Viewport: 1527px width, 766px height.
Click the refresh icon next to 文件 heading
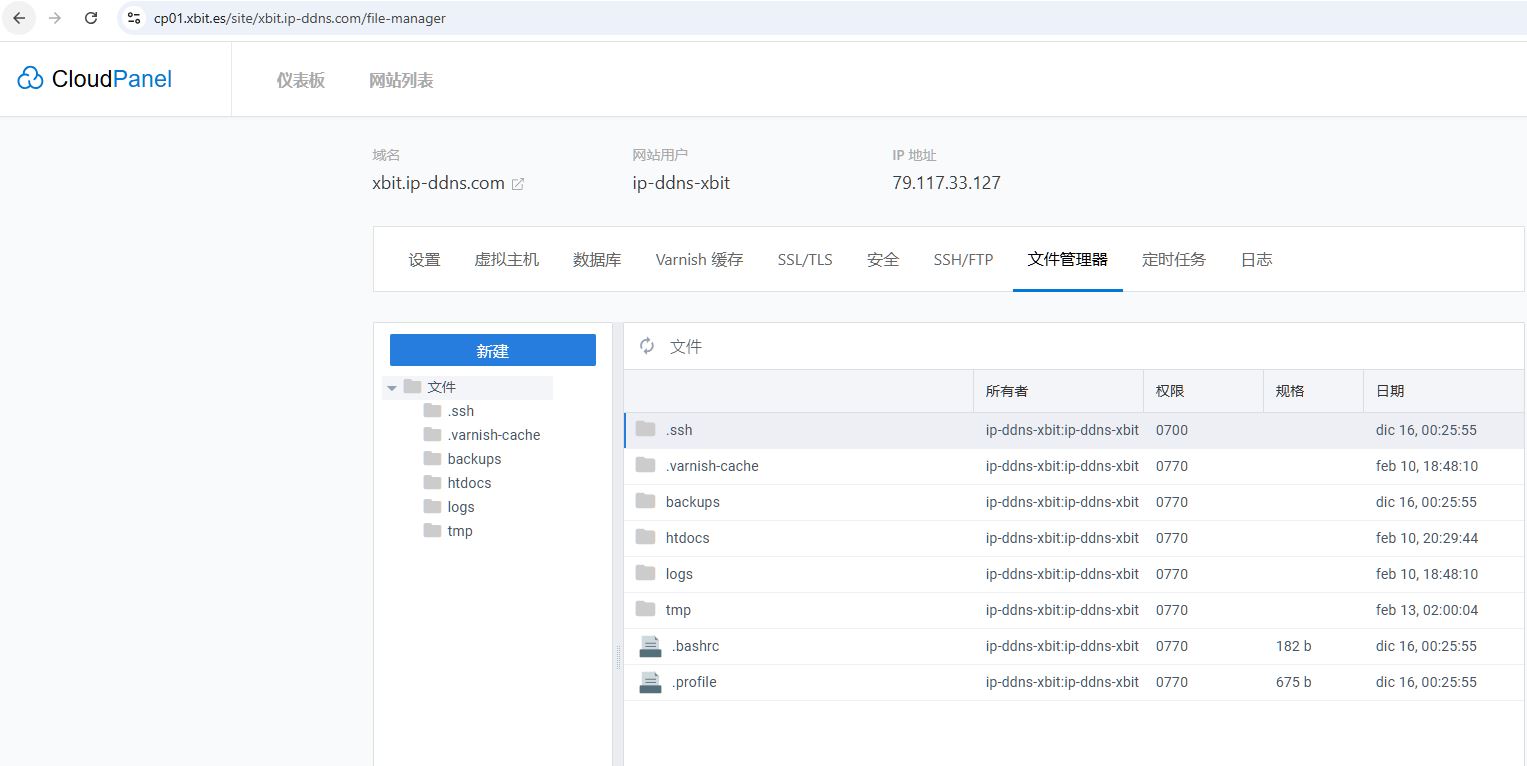click(x=647, y=346)
